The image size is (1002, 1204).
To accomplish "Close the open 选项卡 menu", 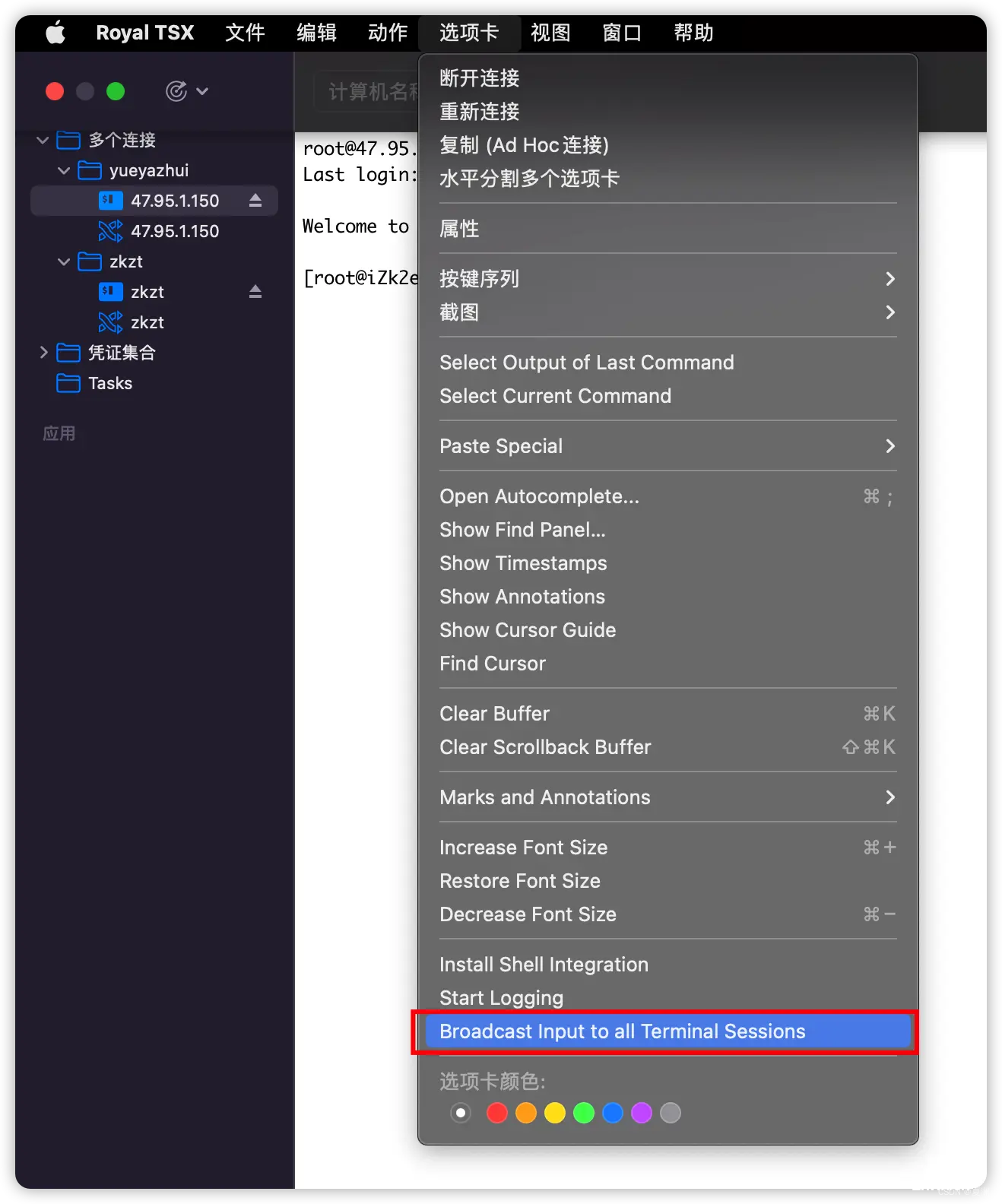I will (x=469, y=33).
